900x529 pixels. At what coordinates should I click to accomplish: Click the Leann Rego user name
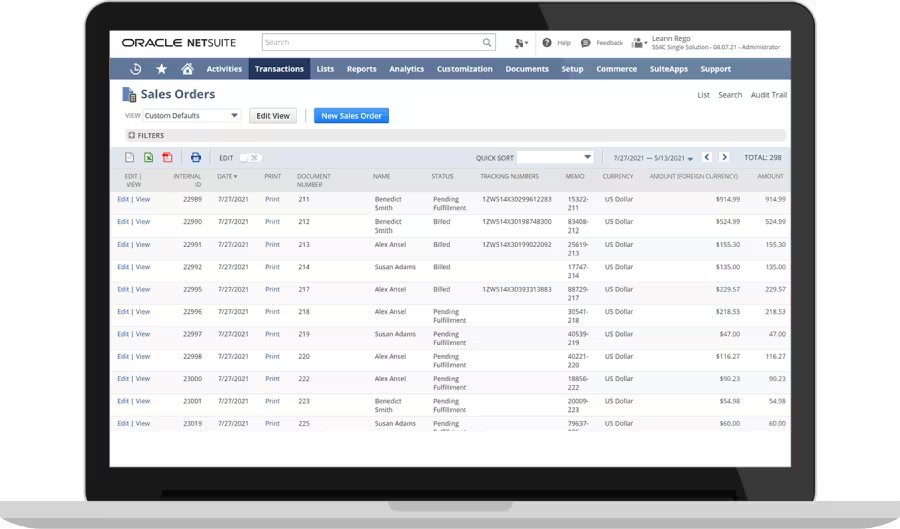(671, 38)
